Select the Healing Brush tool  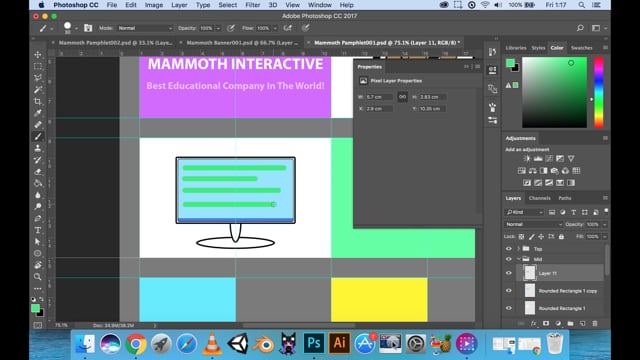(38, 124)
